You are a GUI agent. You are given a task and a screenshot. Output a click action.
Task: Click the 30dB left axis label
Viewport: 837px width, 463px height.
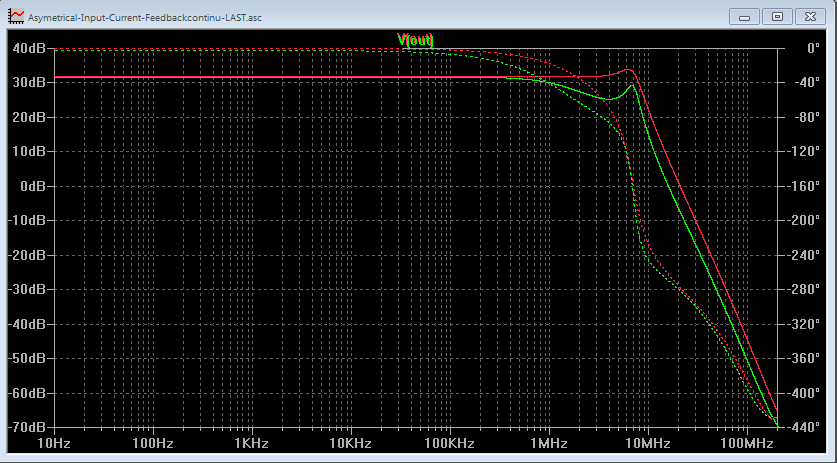click(29, 82)
